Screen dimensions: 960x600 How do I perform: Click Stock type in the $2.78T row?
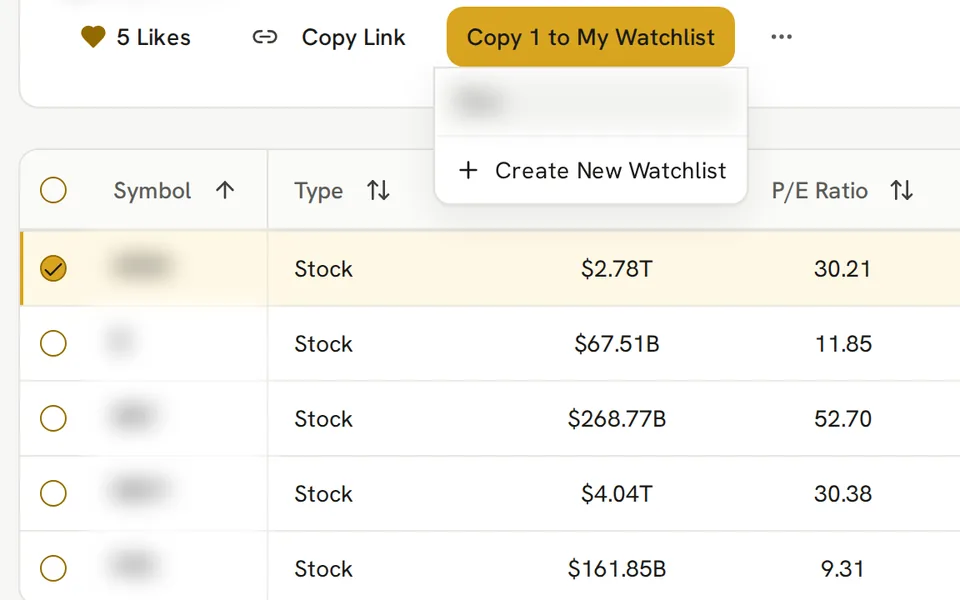pos(323,269)
